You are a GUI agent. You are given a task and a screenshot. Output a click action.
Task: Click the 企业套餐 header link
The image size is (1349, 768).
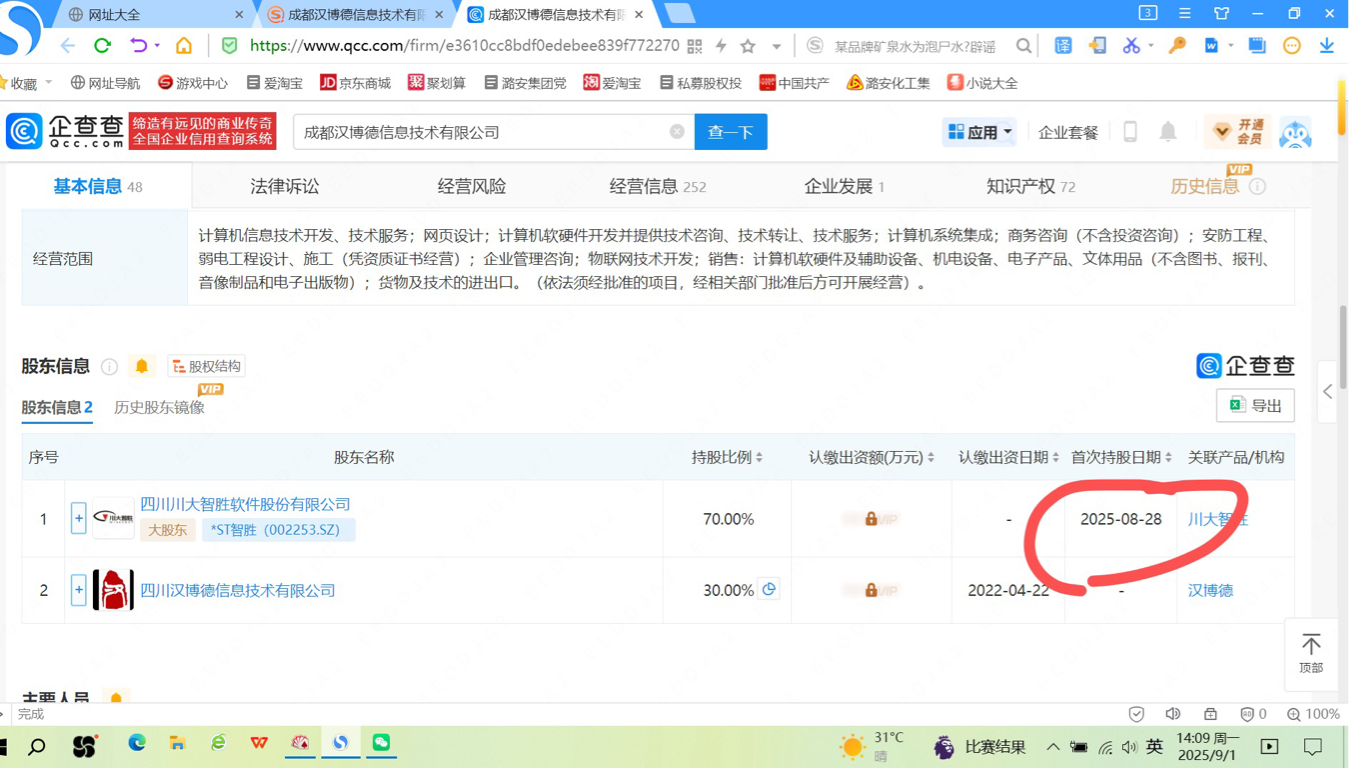(1068, 132)
